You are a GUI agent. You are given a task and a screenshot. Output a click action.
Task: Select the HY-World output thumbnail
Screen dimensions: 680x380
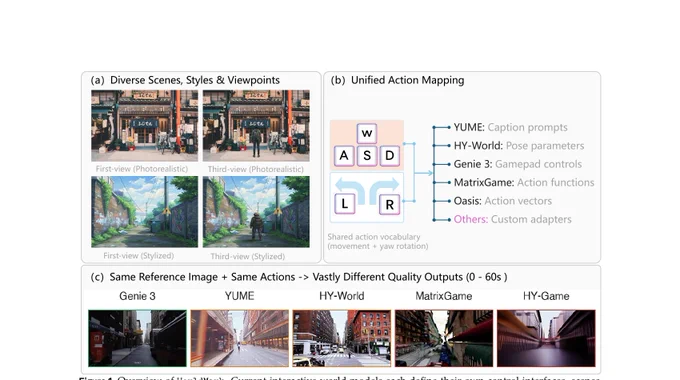coord(342,338)
